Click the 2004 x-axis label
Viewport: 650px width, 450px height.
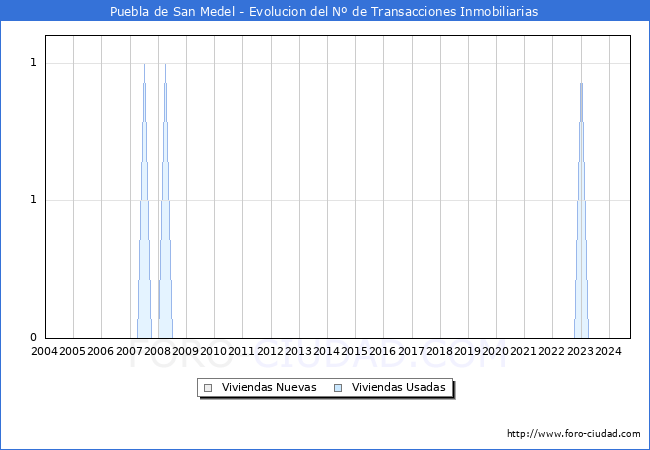[44, 351]
